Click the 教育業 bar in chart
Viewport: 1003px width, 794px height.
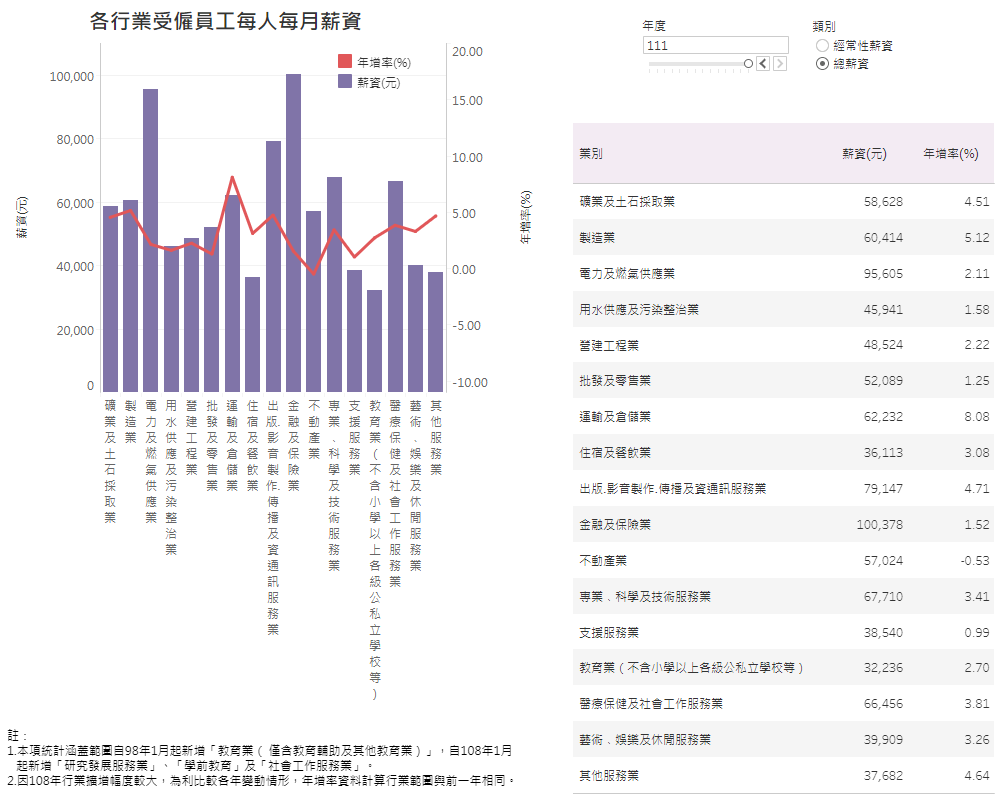(x=375, y=341)
